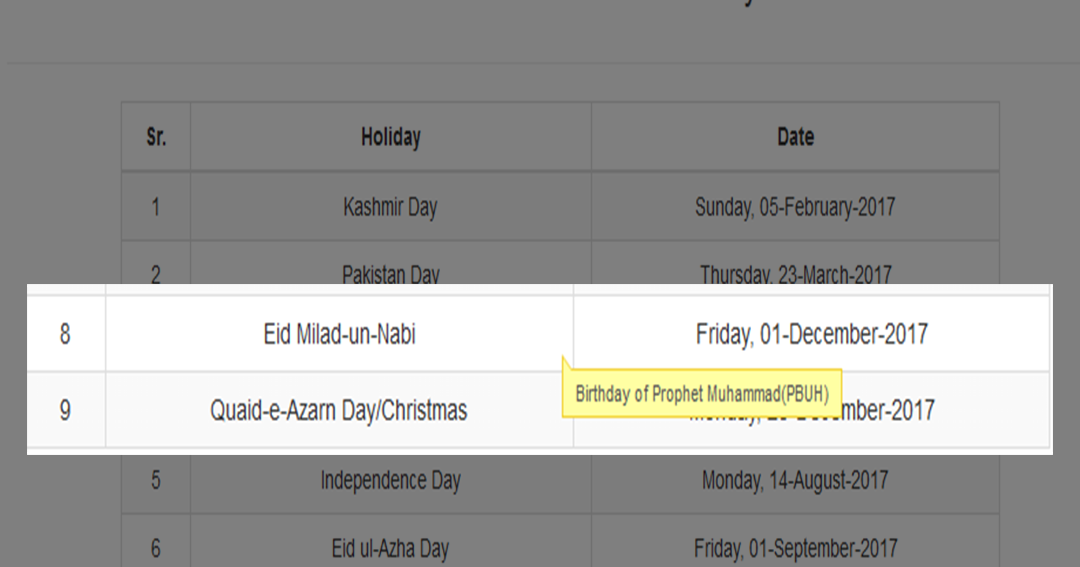Click serial number 9 in highlighted row
Viewport: 1080px width, 567px height.
pyautogui.click(x=65, y=411)
